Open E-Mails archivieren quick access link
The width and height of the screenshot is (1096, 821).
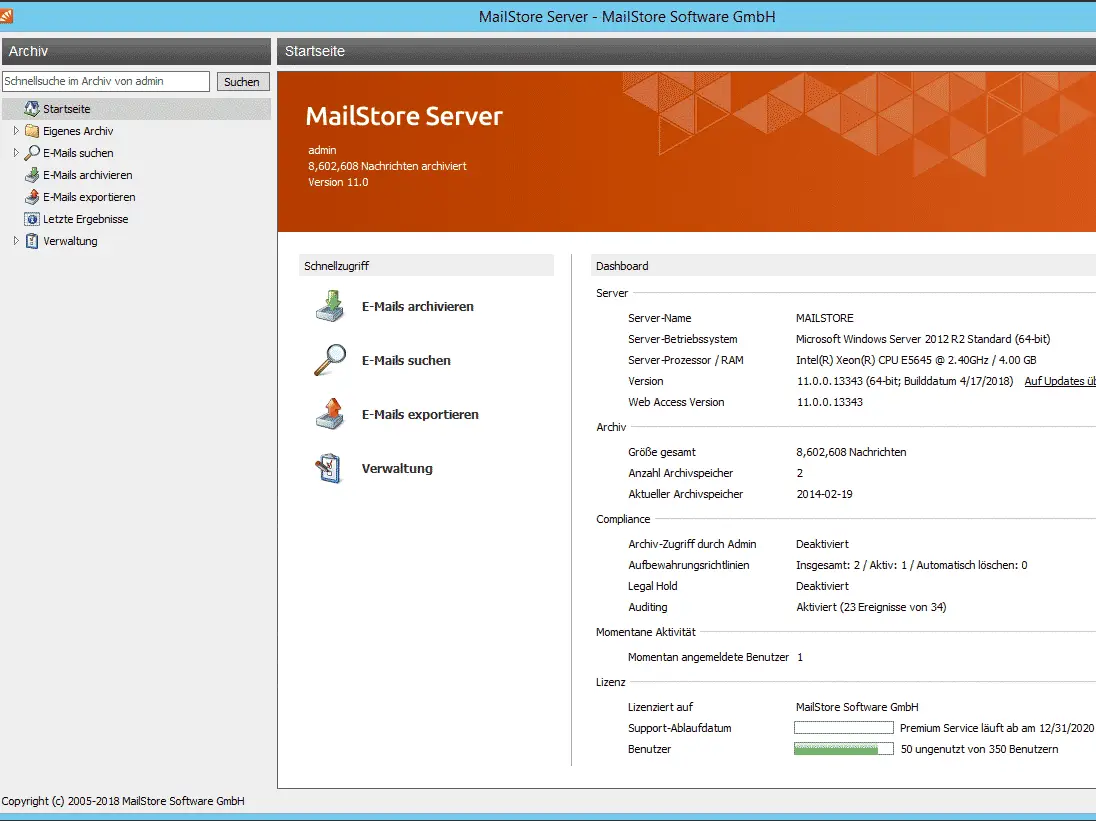click(x=417, y=306)
